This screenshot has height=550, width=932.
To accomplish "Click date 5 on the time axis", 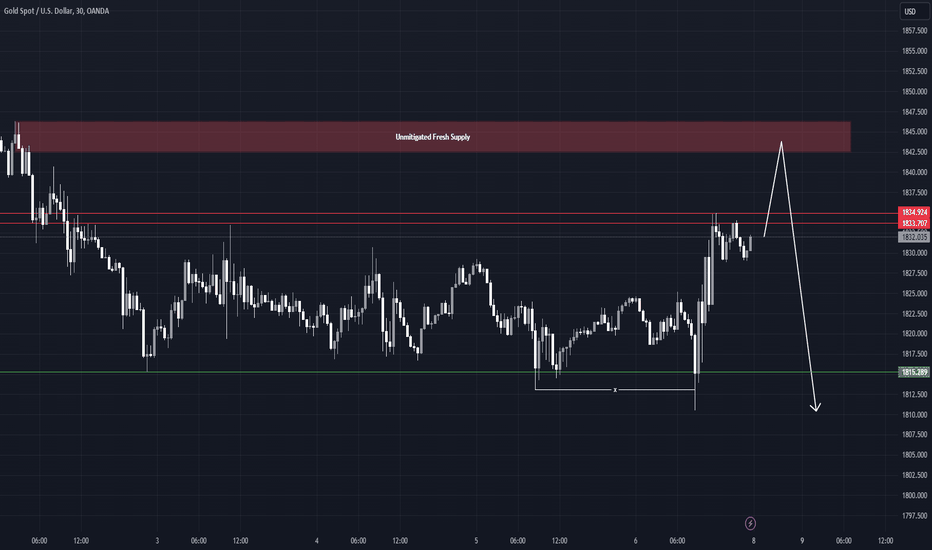I will tap(476, 541).
